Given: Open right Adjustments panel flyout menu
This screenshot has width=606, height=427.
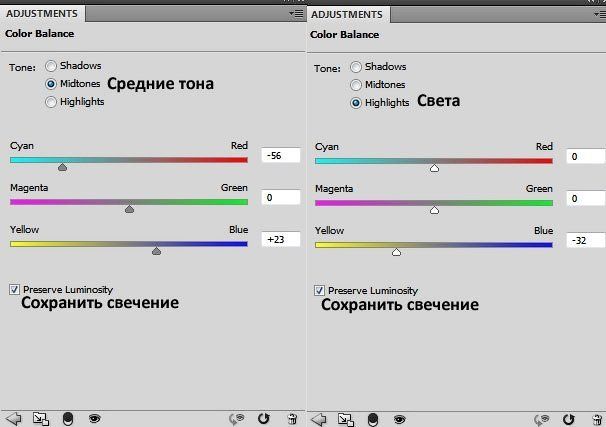Looking at the screenshot, I should click(x=600, y=15).
